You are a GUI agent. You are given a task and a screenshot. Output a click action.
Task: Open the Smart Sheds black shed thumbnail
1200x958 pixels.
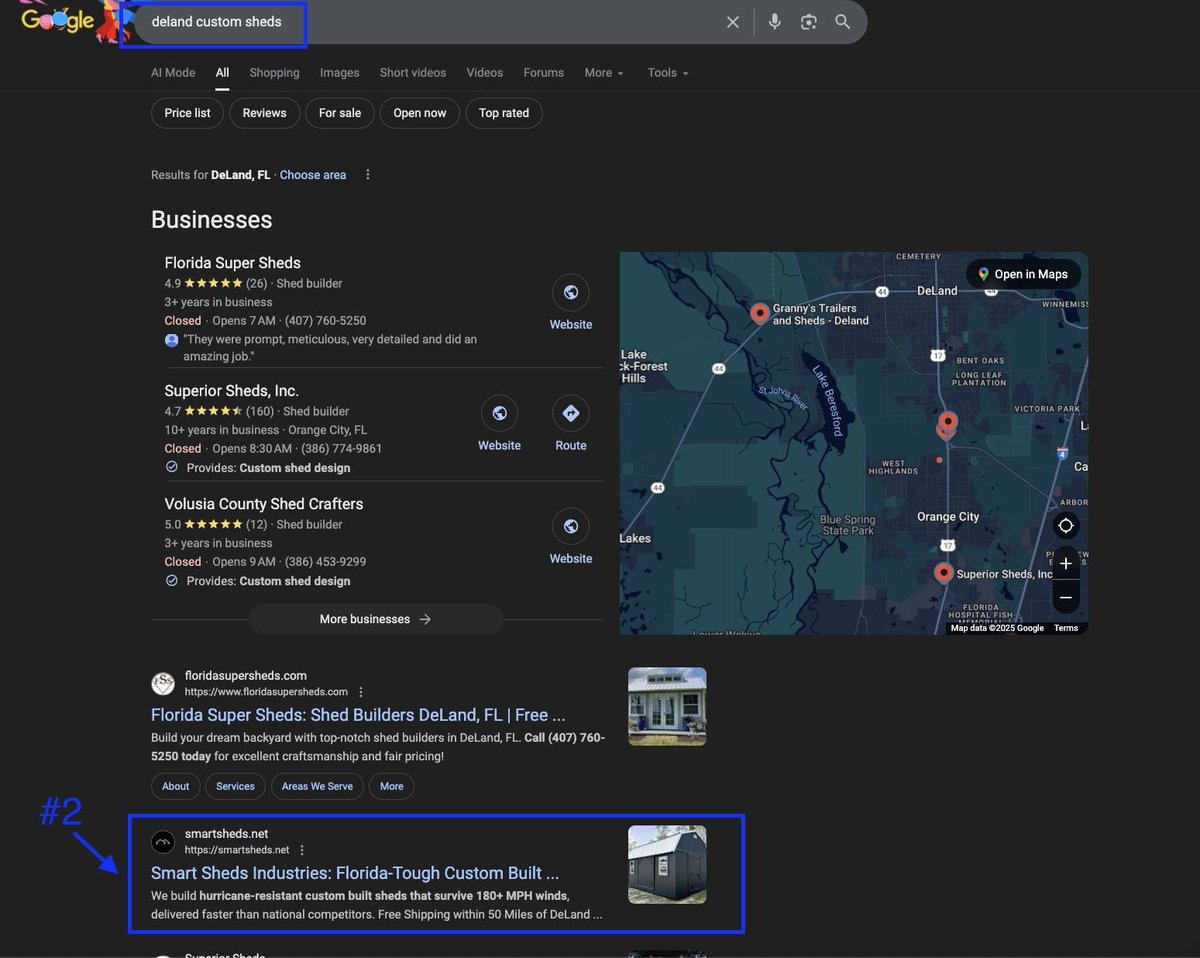667,865
